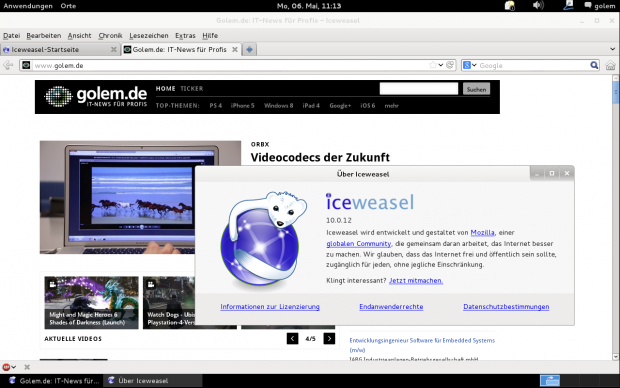Click the notification icon in top panel
This screenshot has height=388, width=620.
510,6
